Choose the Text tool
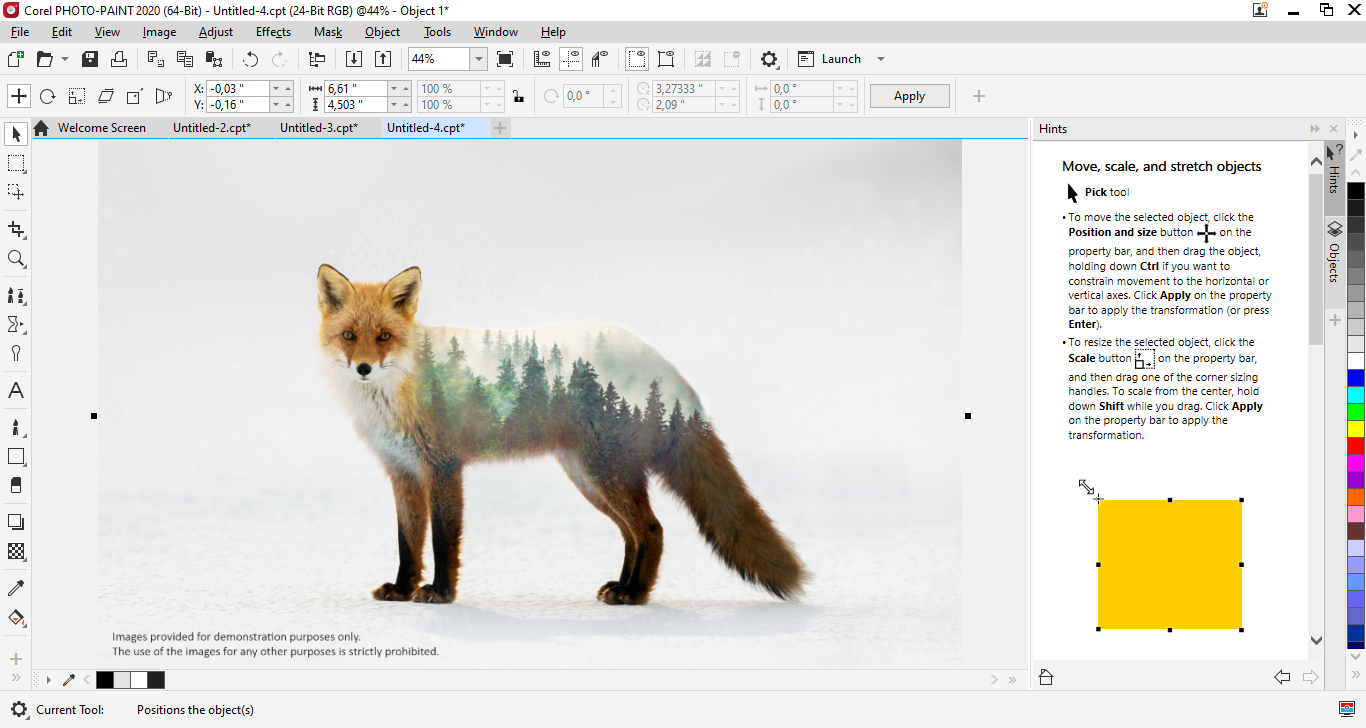Viewport: 1366px width, 728px height. (x=16, y=391)
